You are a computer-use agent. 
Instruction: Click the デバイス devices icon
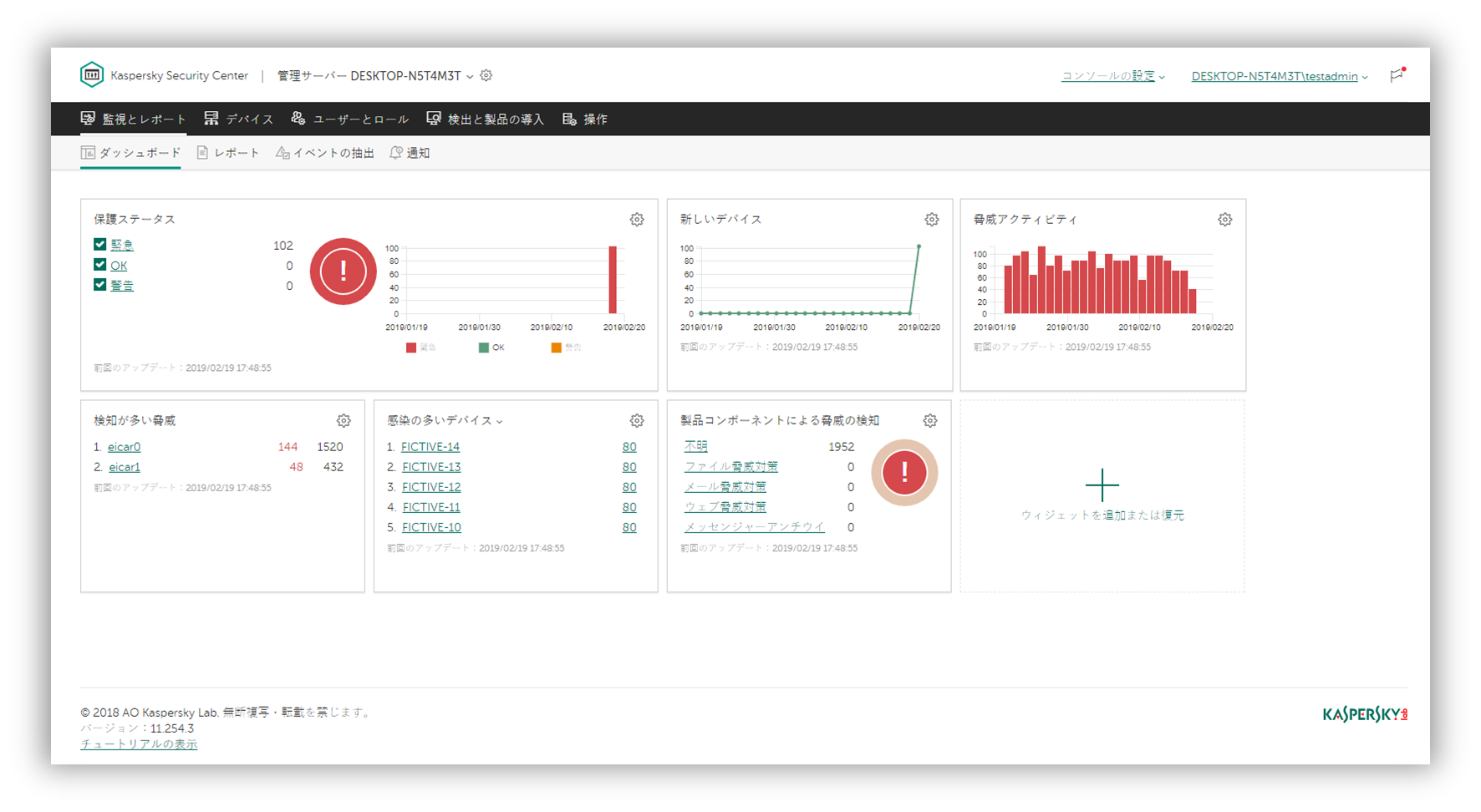point(211,119)
